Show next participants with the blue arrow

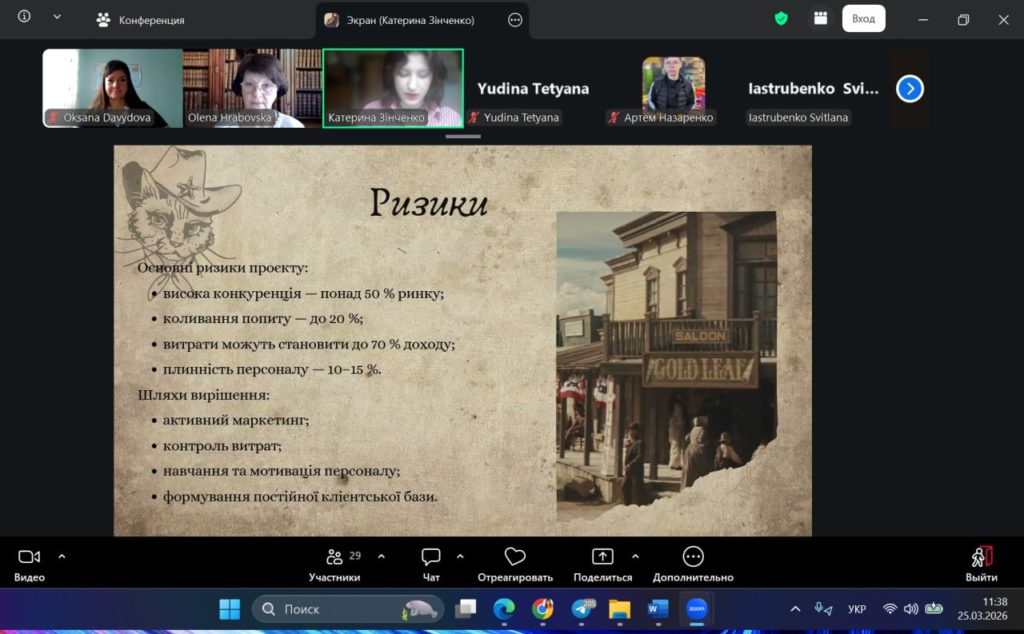point(909,89)
